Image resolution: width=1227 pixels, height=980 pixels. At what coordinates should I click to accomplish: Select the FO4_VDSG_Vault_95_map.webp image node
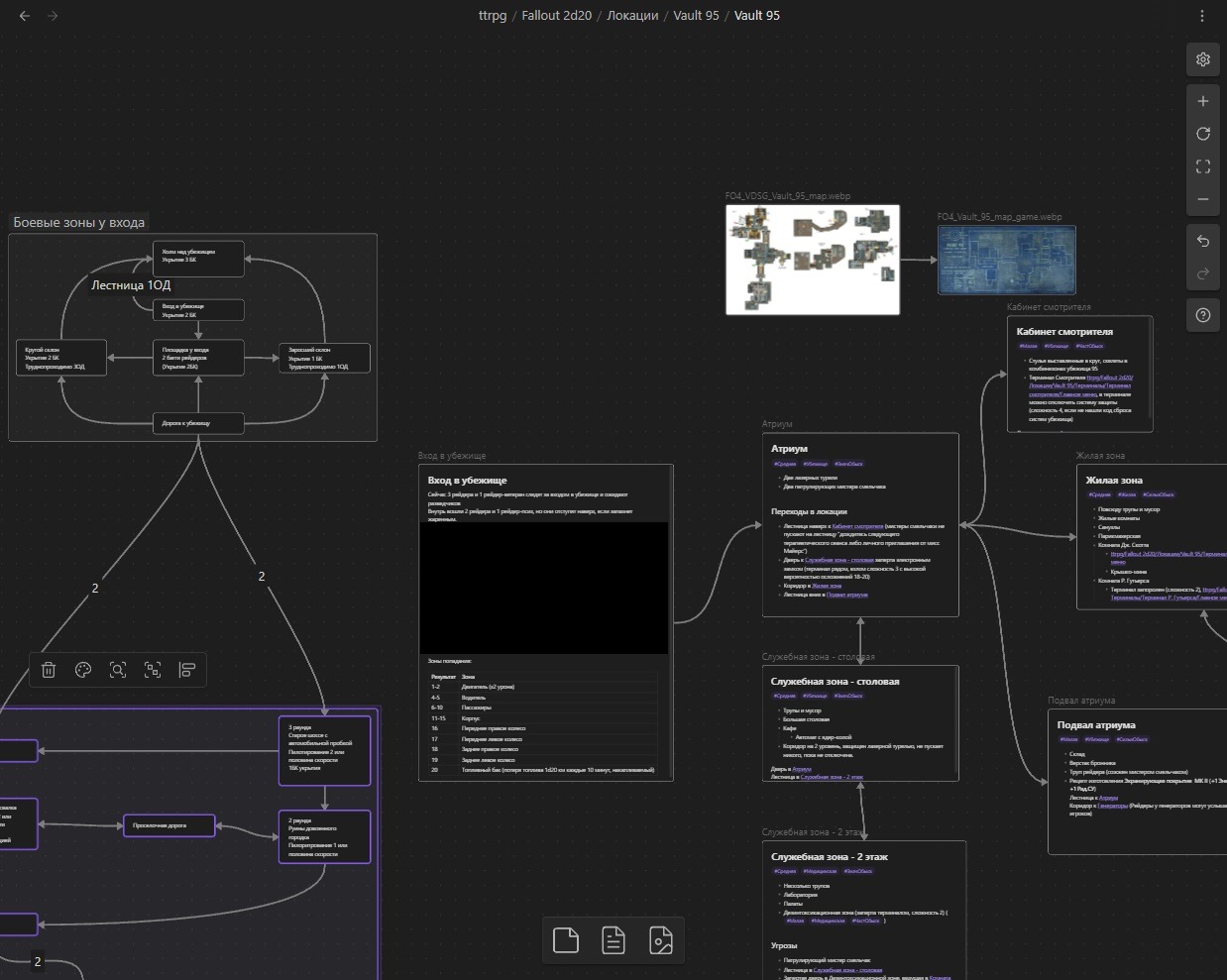813,260
